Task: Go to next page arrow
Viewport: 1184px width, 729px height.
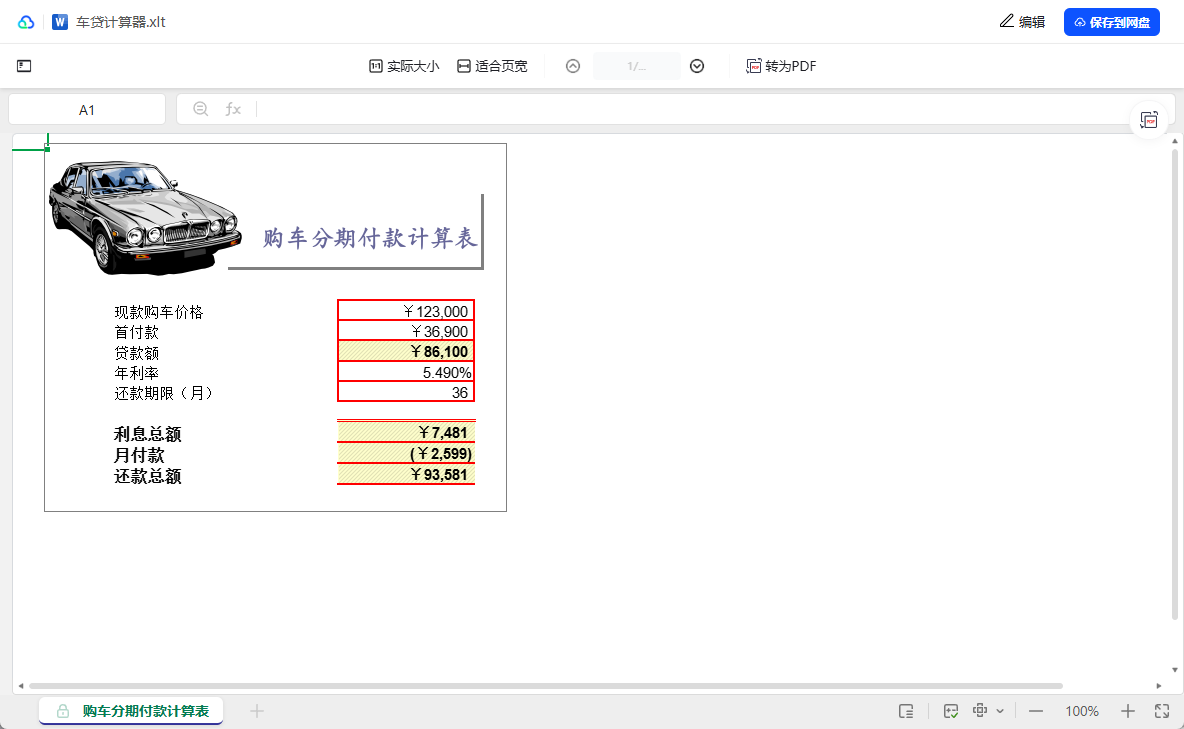Action: coord(697,66)
